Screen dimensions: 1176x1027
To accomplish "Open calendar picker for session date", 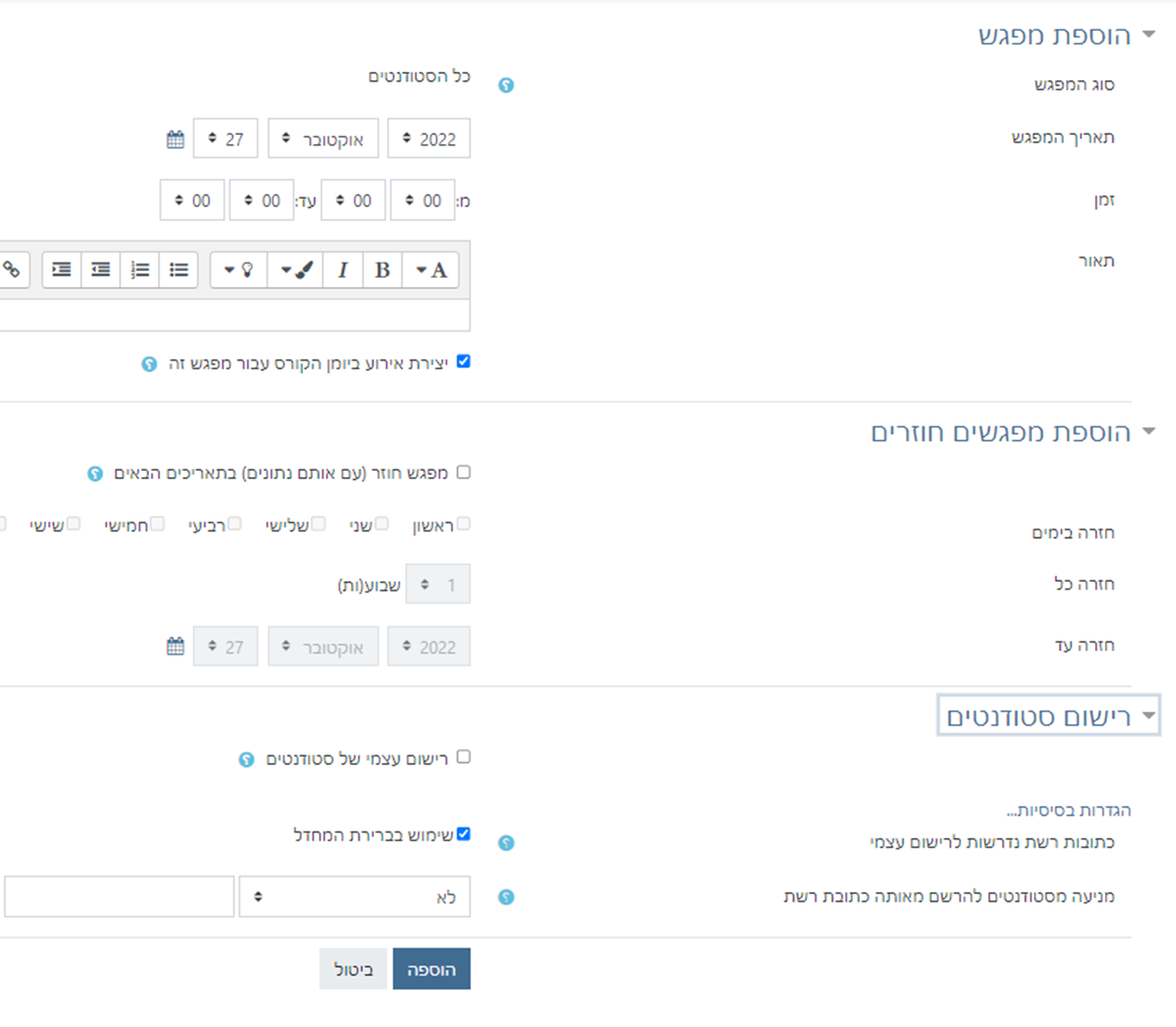I will (175, 139).
